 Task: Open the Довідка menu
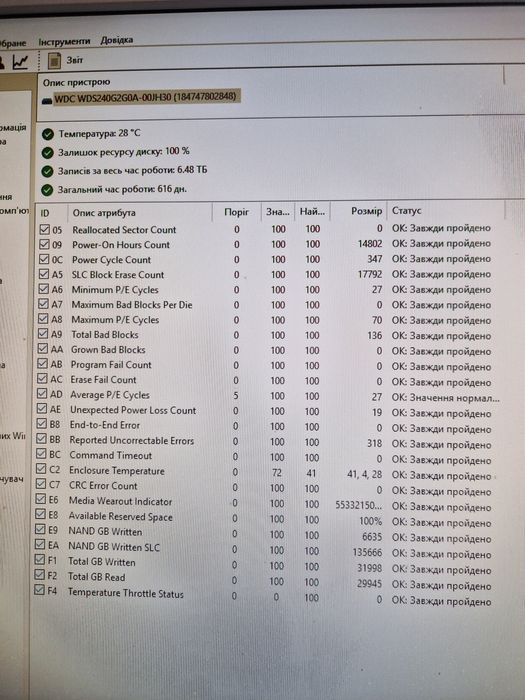(x=117, y=40)
